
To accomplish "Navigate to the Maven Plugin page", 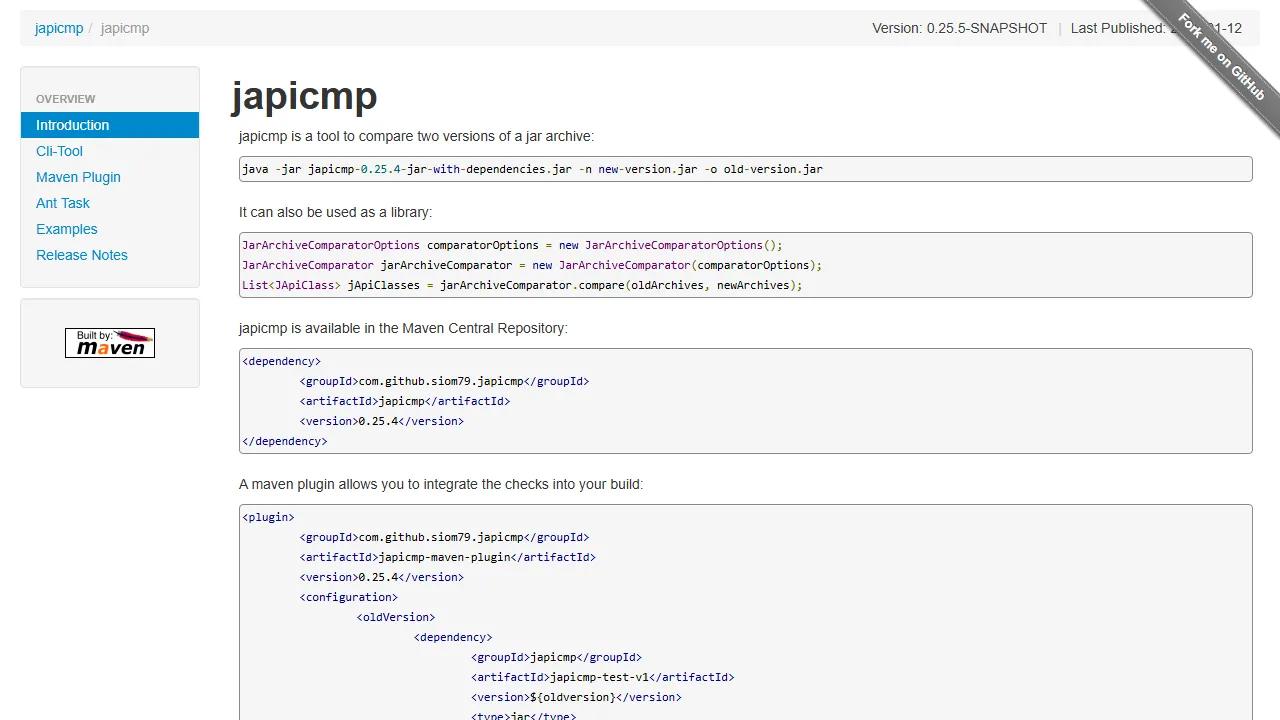I will pos(78,177).
